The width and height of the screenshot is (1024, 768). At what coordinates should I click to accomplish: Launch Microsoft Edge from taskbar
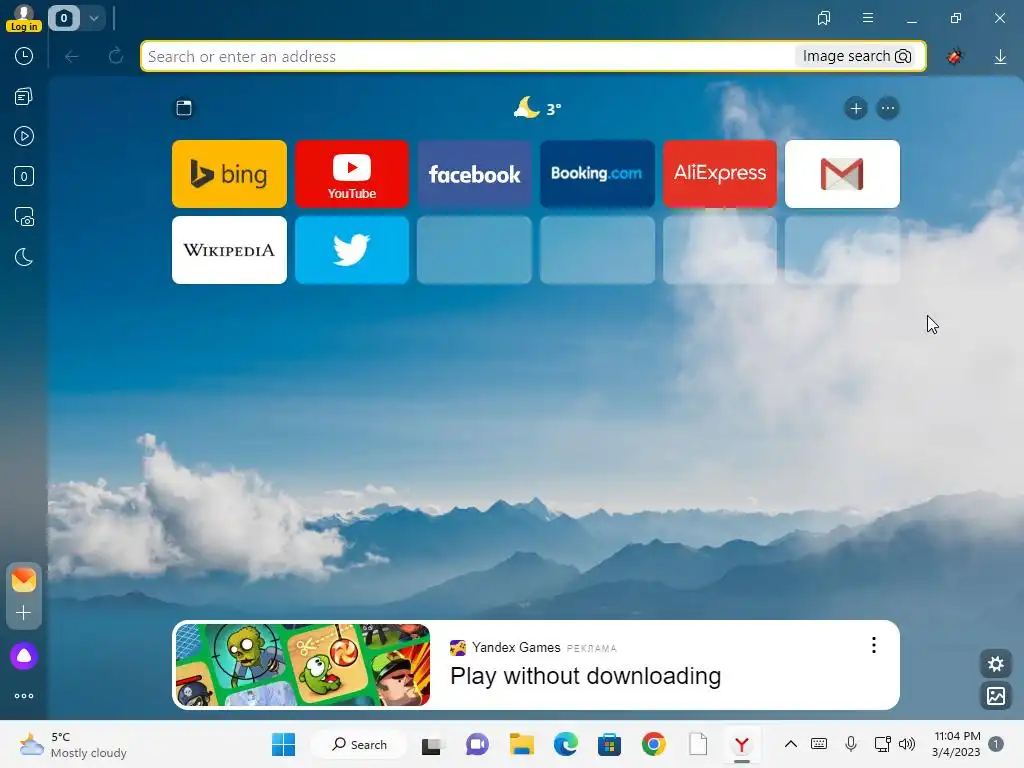pyautogui.click(x=566, y=744)
